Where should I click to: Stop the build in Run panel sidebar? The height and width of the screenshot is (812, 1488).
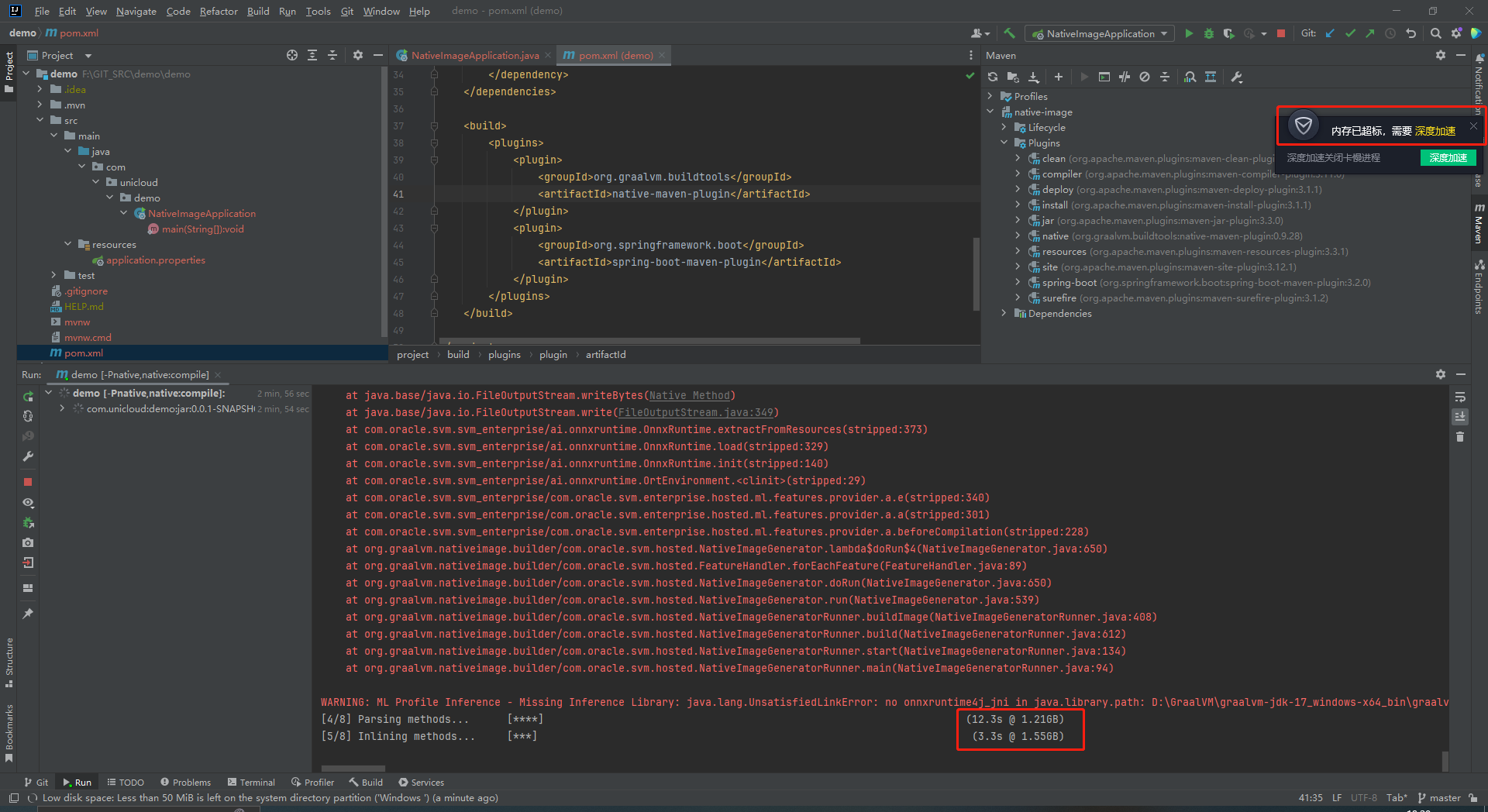coord(28,482)
